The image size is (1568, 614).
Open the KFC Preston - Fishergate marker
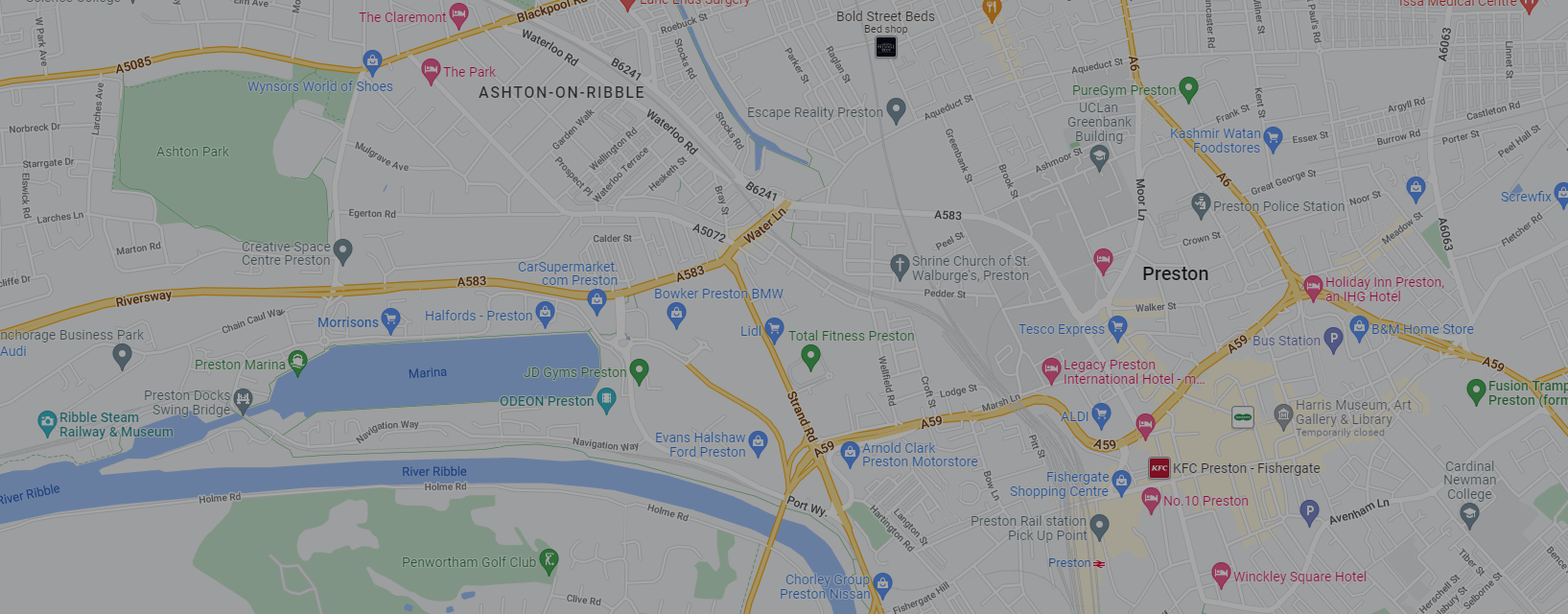coord(1159,468)
